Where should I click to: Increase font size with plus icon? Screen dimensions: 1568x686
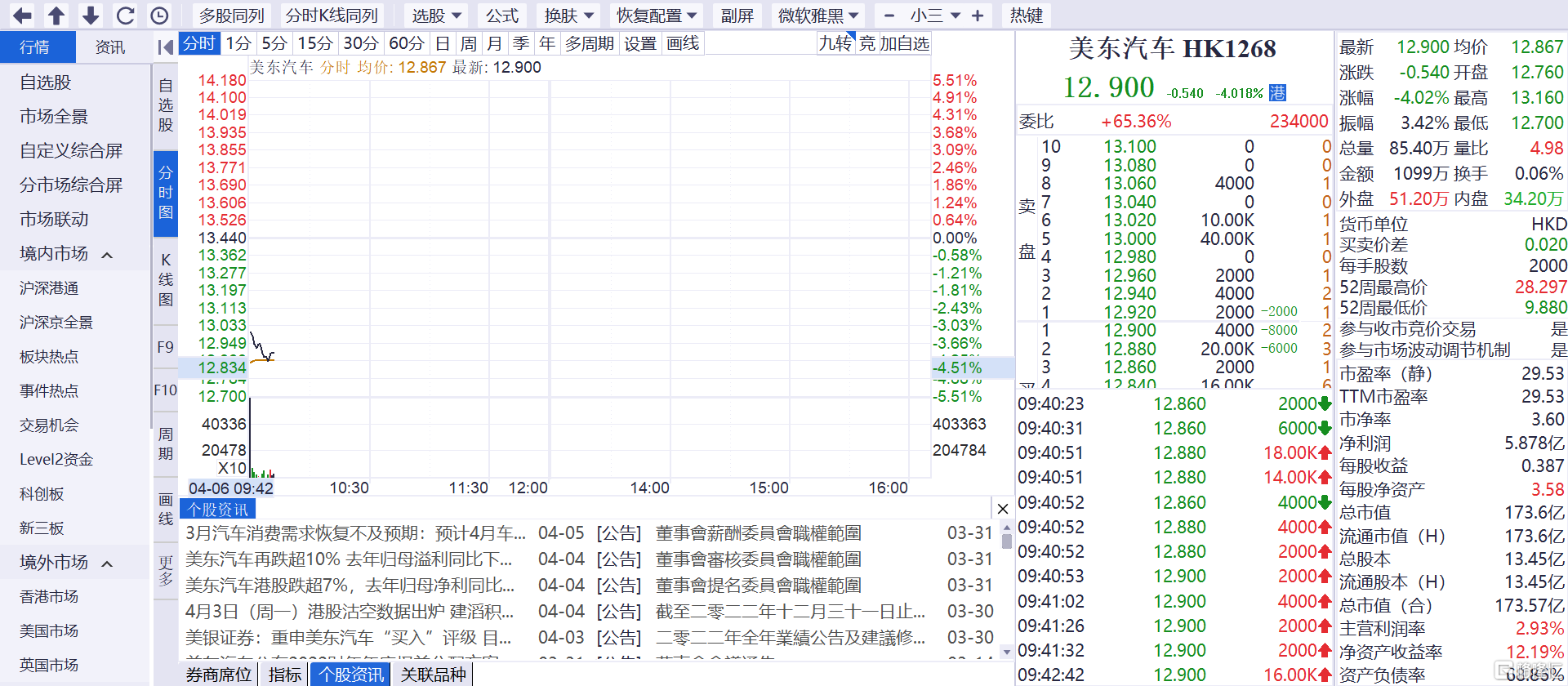point(978,16)
